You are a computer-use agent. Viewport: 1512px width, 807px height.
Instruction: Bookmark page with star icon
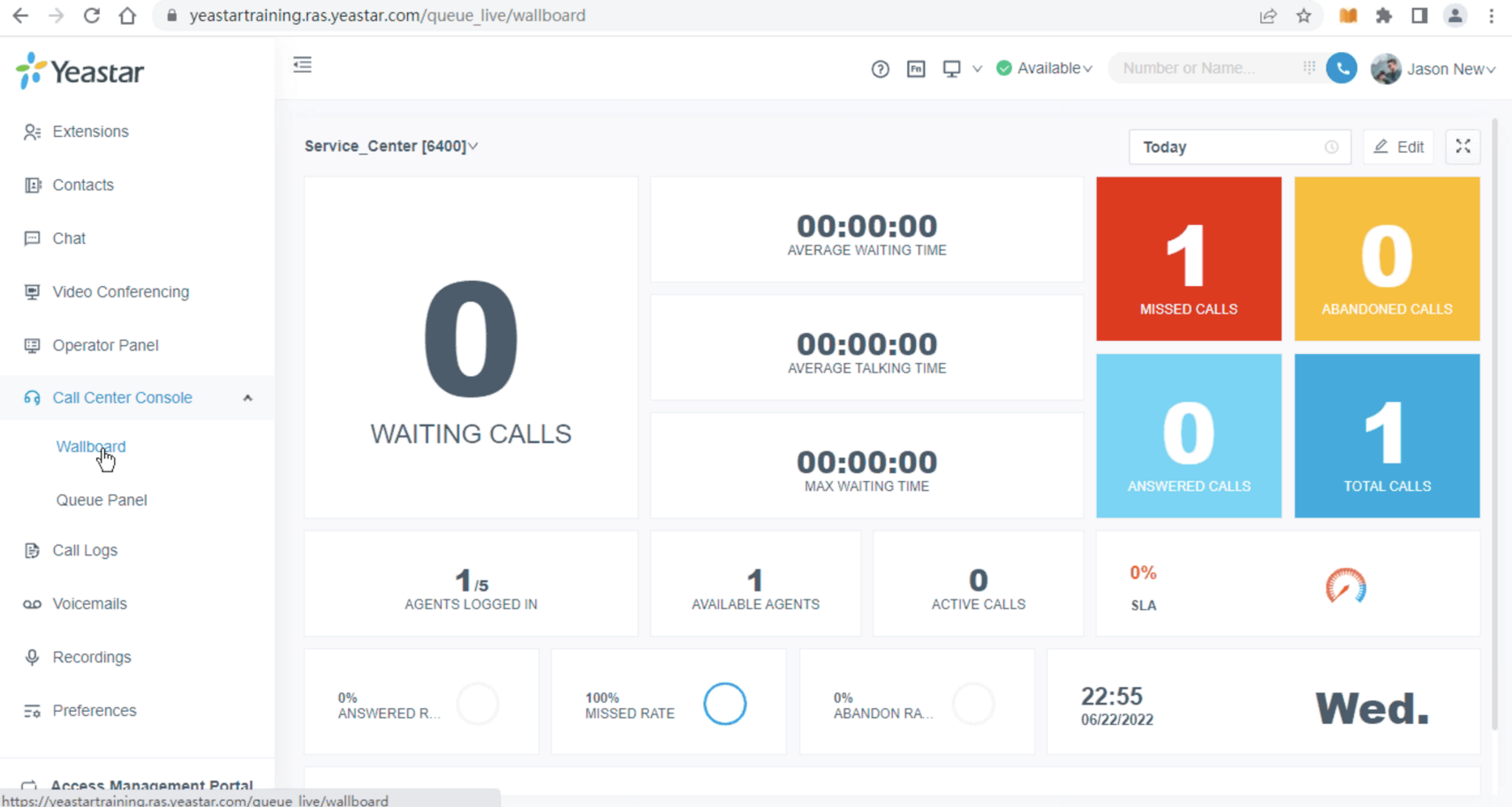click(x=1304, y=16)
